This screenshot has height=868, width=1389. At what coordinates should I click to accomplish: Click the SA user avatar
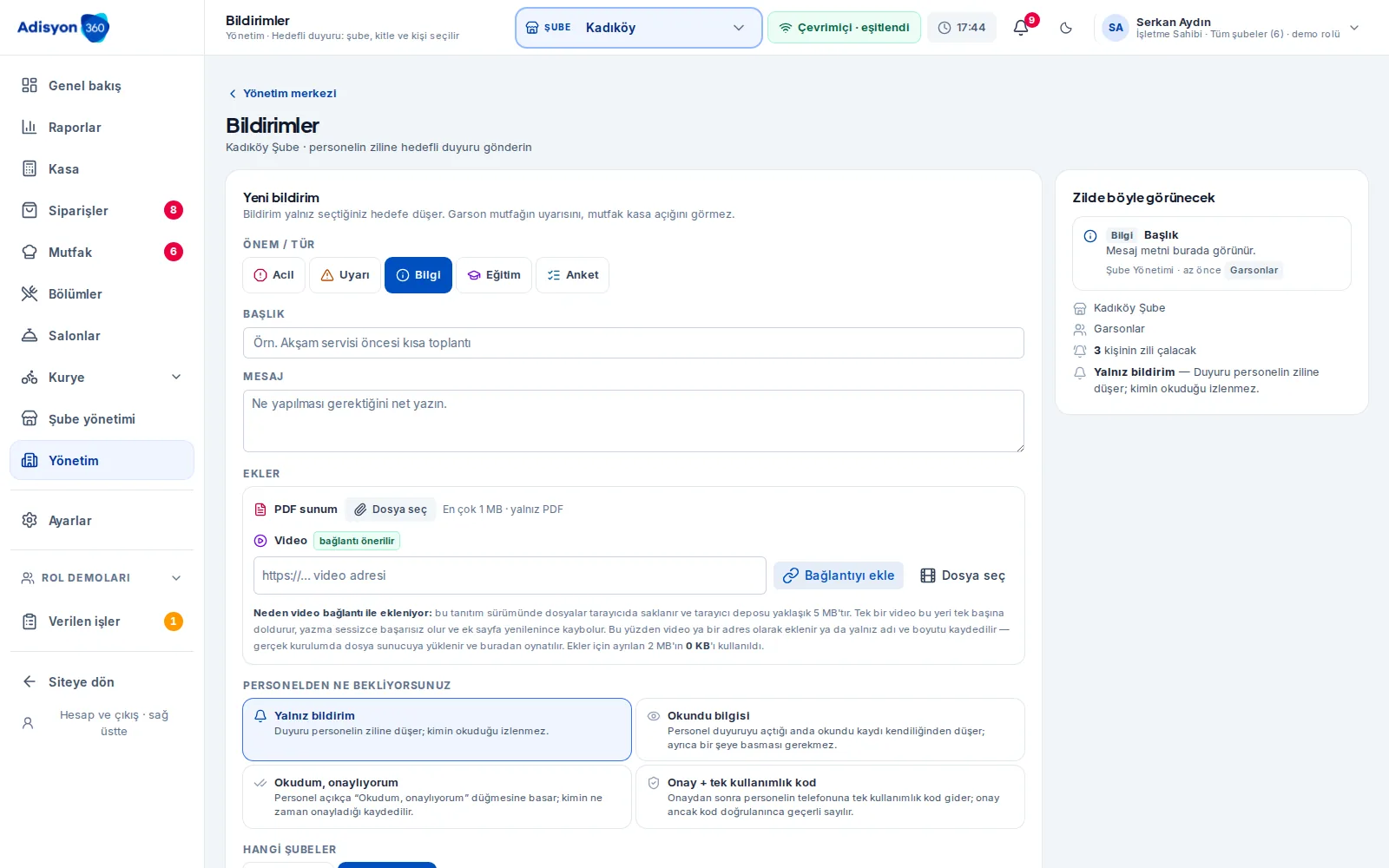click(1116, 28)
